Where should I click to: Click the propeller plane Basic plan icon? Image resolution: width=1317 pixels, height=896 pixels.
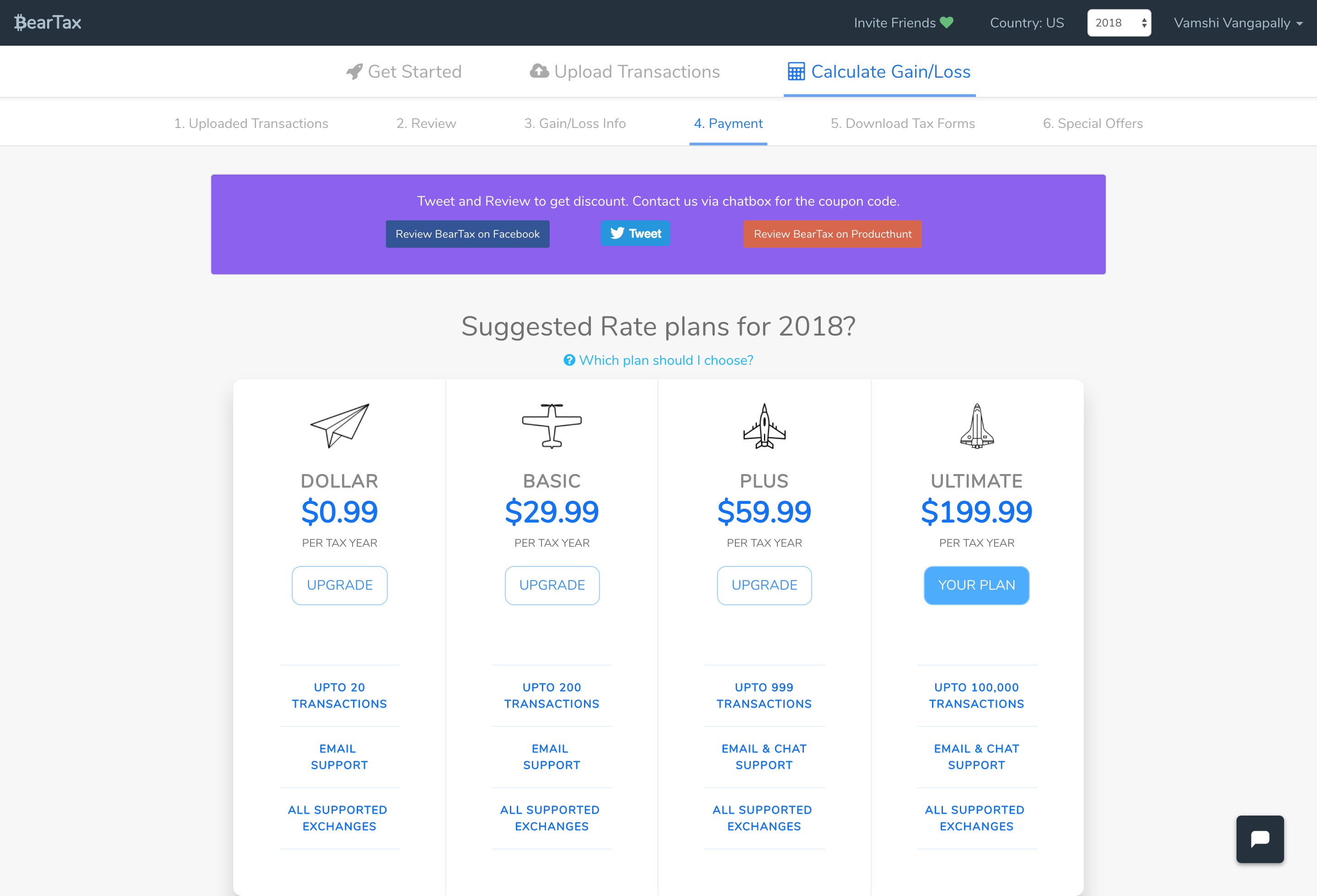click(x=551, y=425)
